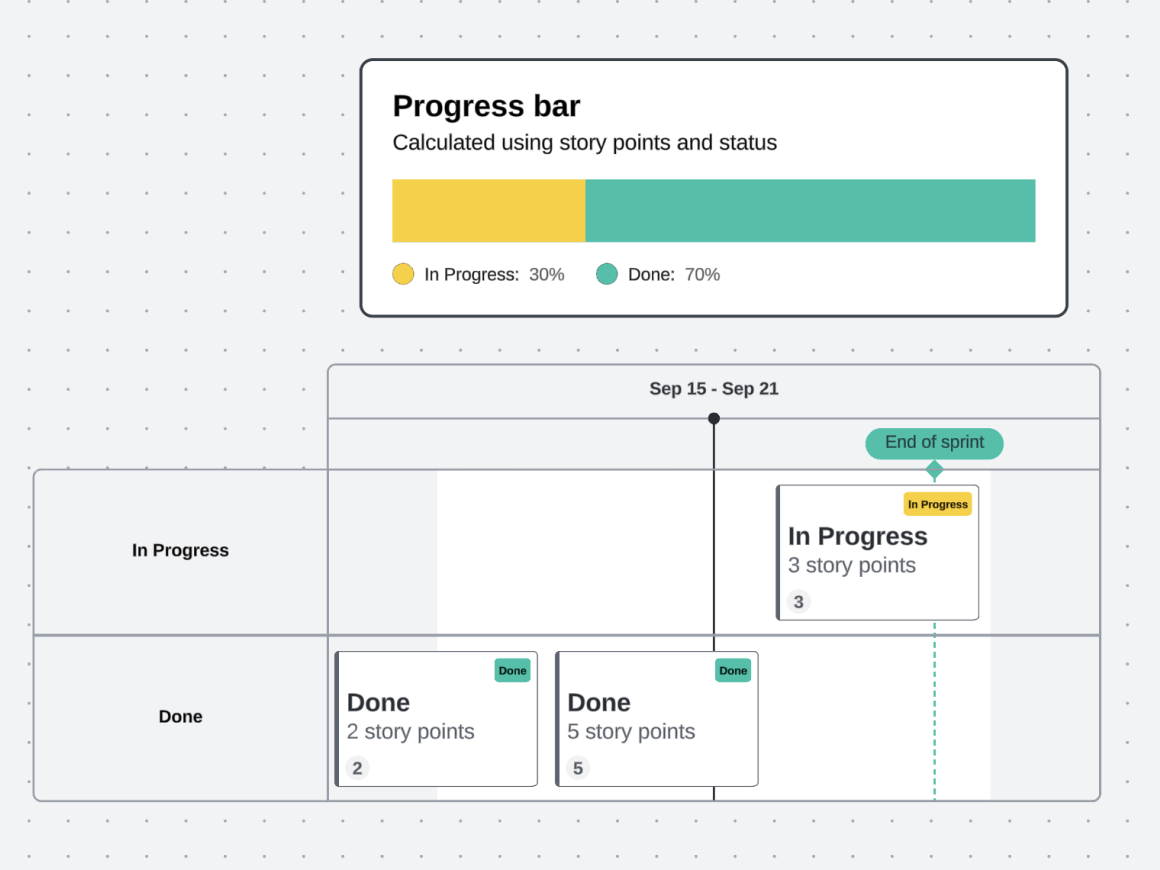Screen dimensions: 1160x870
Task: Click the Done pill on the 5-point card
Action: [x=733, y=671]
